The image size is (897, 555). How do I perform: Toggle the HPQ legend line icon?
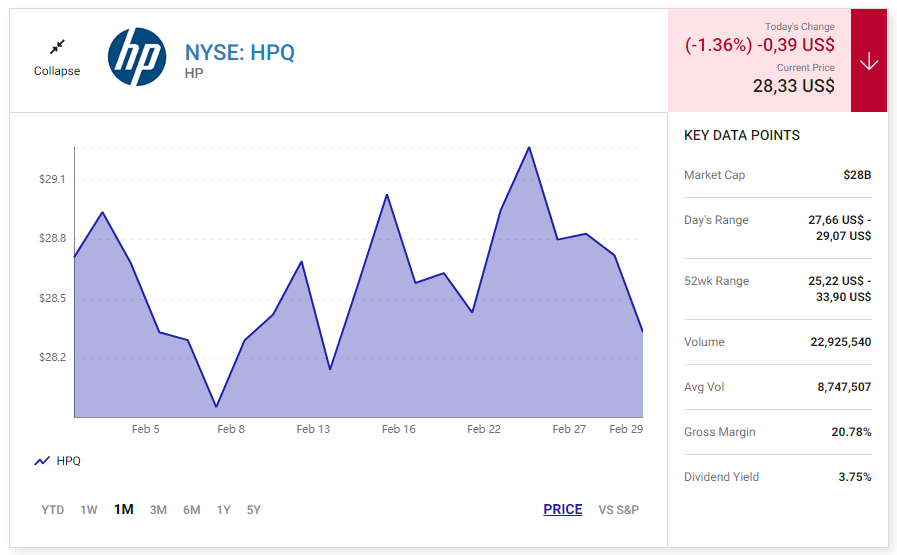42,461
